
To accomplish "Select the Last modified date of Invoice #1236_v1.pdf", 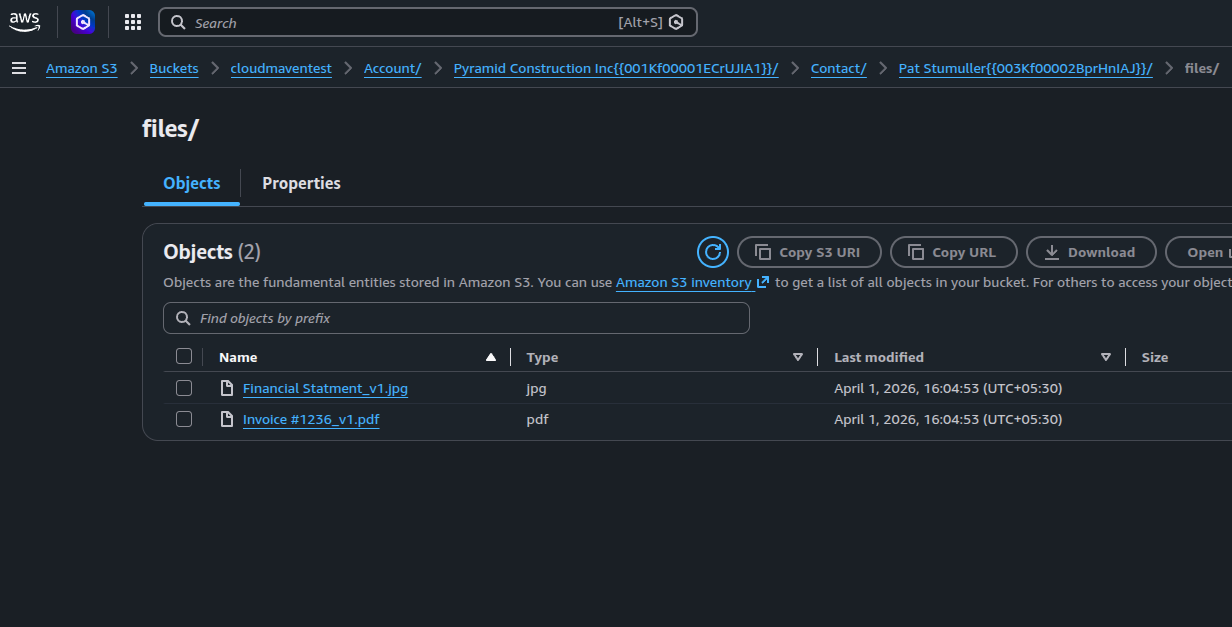I will click(x=948, y=419).
